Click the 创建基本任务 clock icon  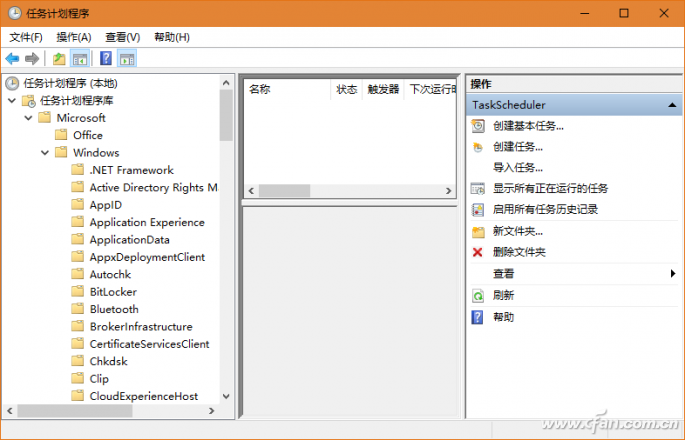478,126
